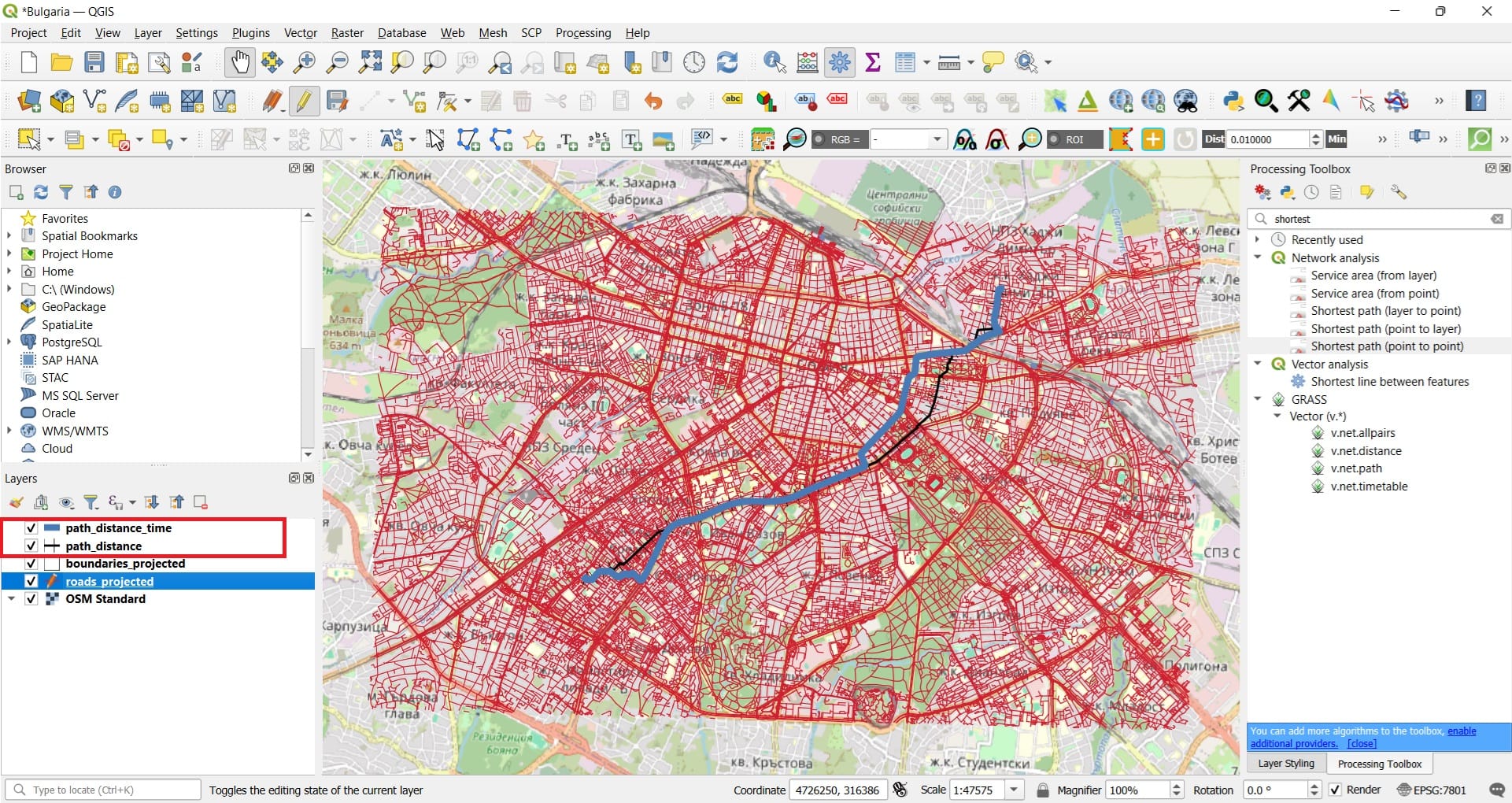Toggle visibility of path_distance layer

(x=31, y=546)
